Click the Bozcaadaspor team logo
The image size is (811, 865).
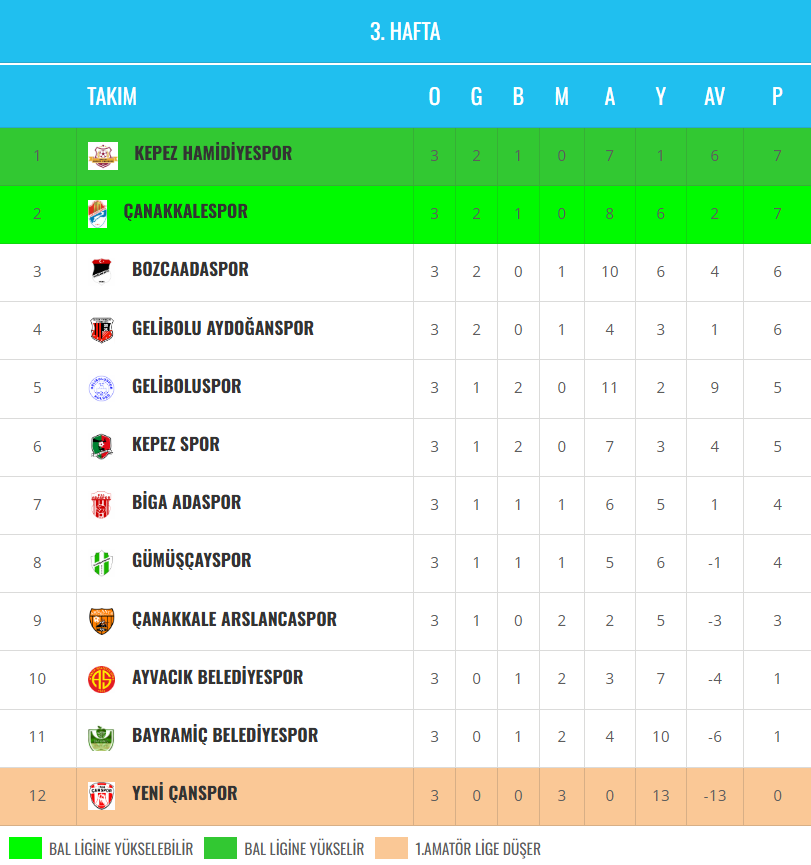[100, 271]
